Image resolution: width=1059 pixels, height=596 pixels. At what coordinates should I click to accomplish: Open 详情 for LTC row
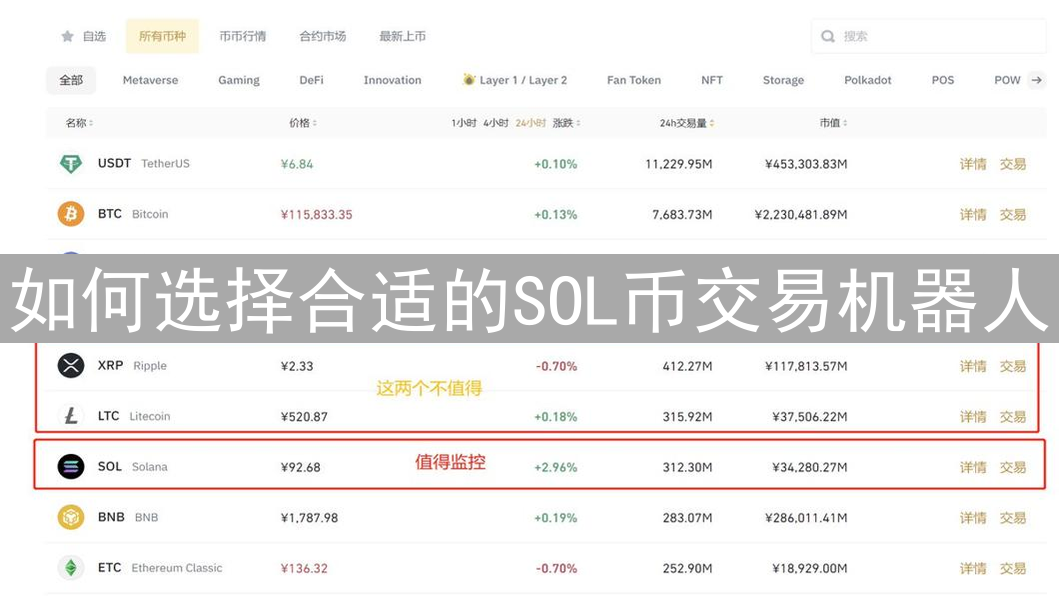click(x=973, y=417)
